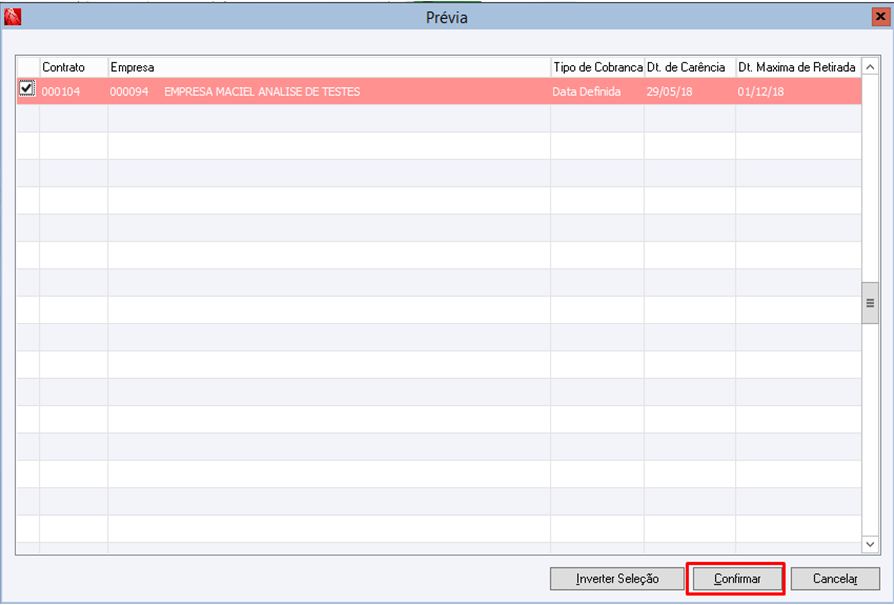Click the Inverter Seleção button

click(x=617, y=579)
